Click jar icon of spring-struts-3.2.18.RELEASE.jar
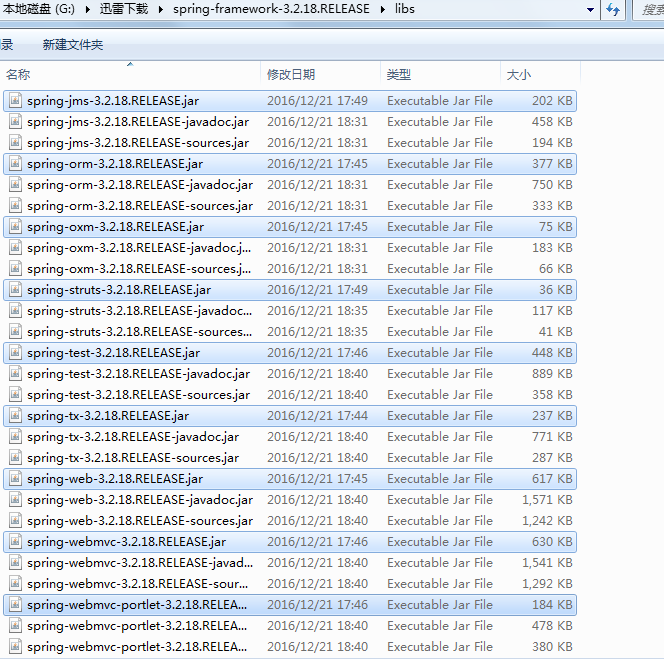This screenshot has width=664, height=659. 16,290
